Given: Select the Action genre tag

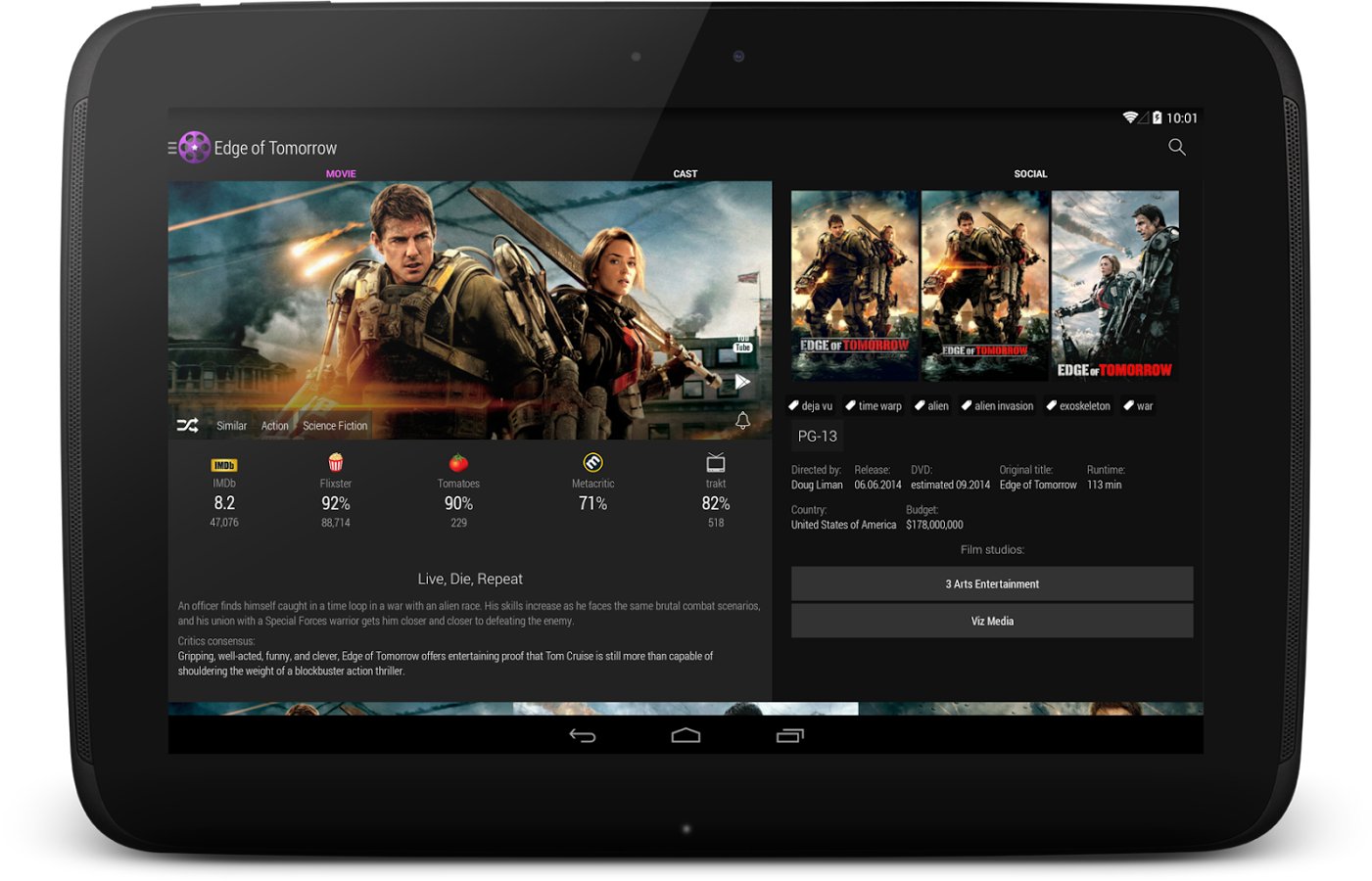Looking at the screenshot, I should coord(275,426).
